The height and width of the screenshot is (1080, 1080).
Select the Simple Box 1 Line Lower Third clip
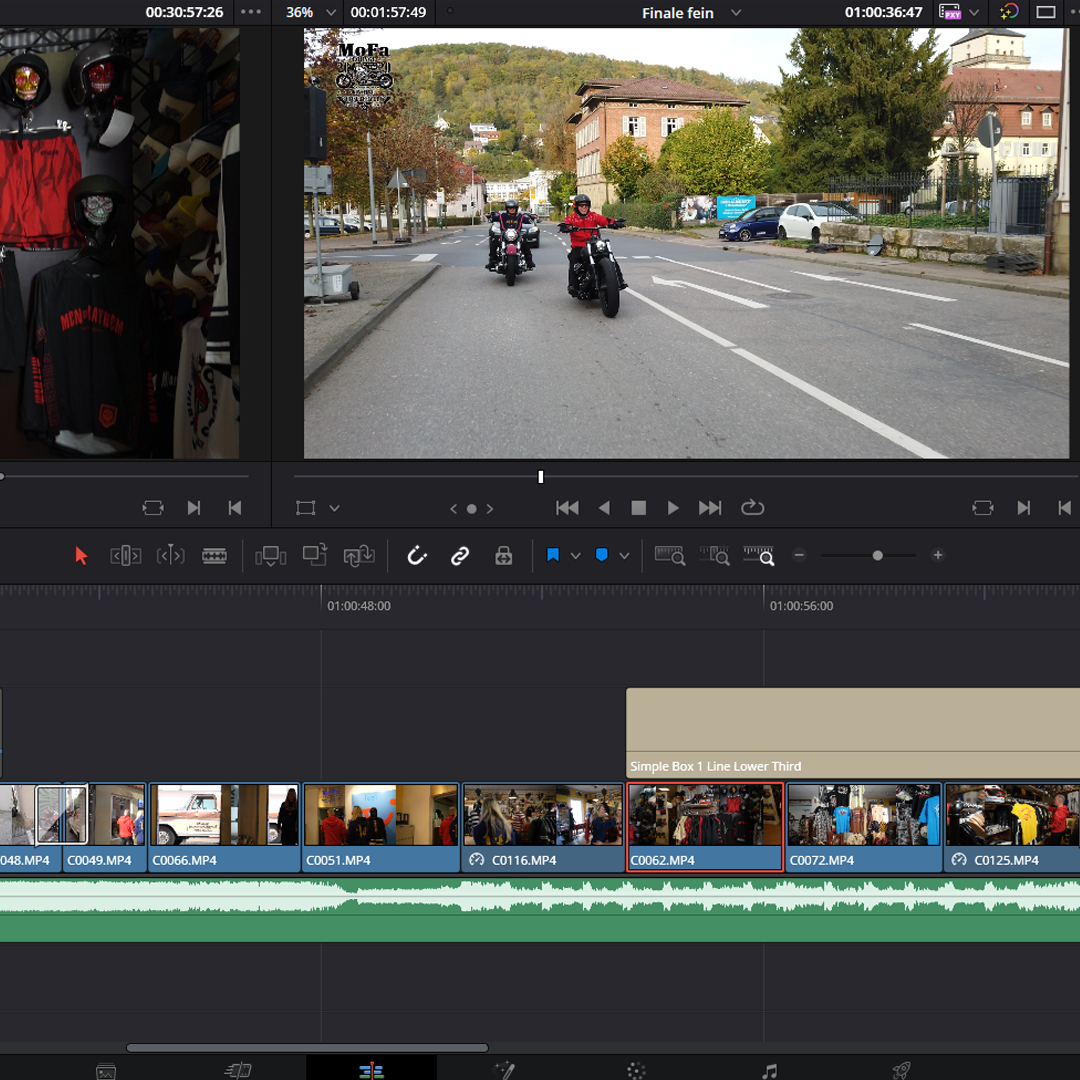pos(853,733)
